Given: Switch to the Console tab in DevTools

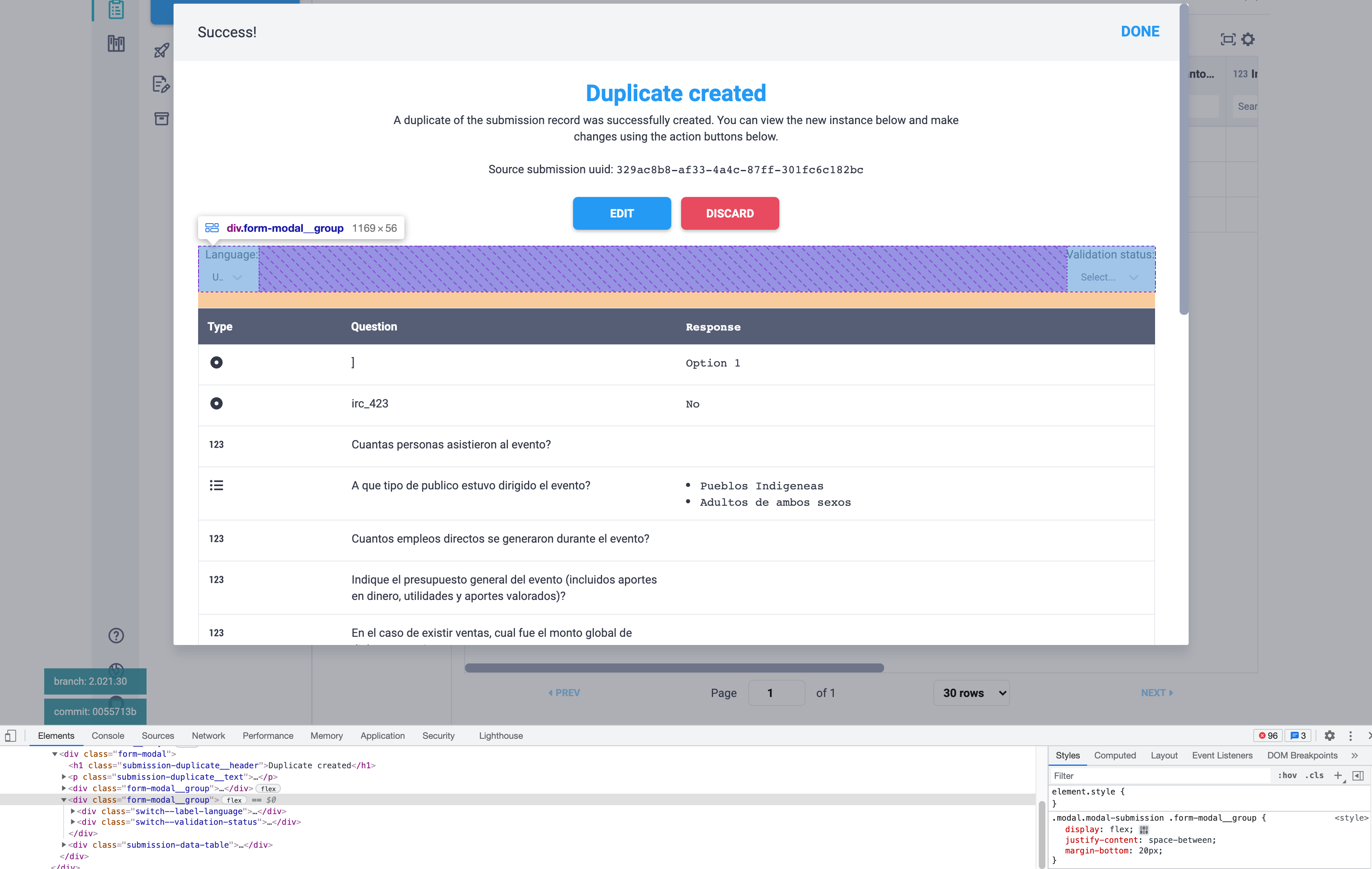Looking at the screenshot, I should pyautogui.click(x=107, y=735).
